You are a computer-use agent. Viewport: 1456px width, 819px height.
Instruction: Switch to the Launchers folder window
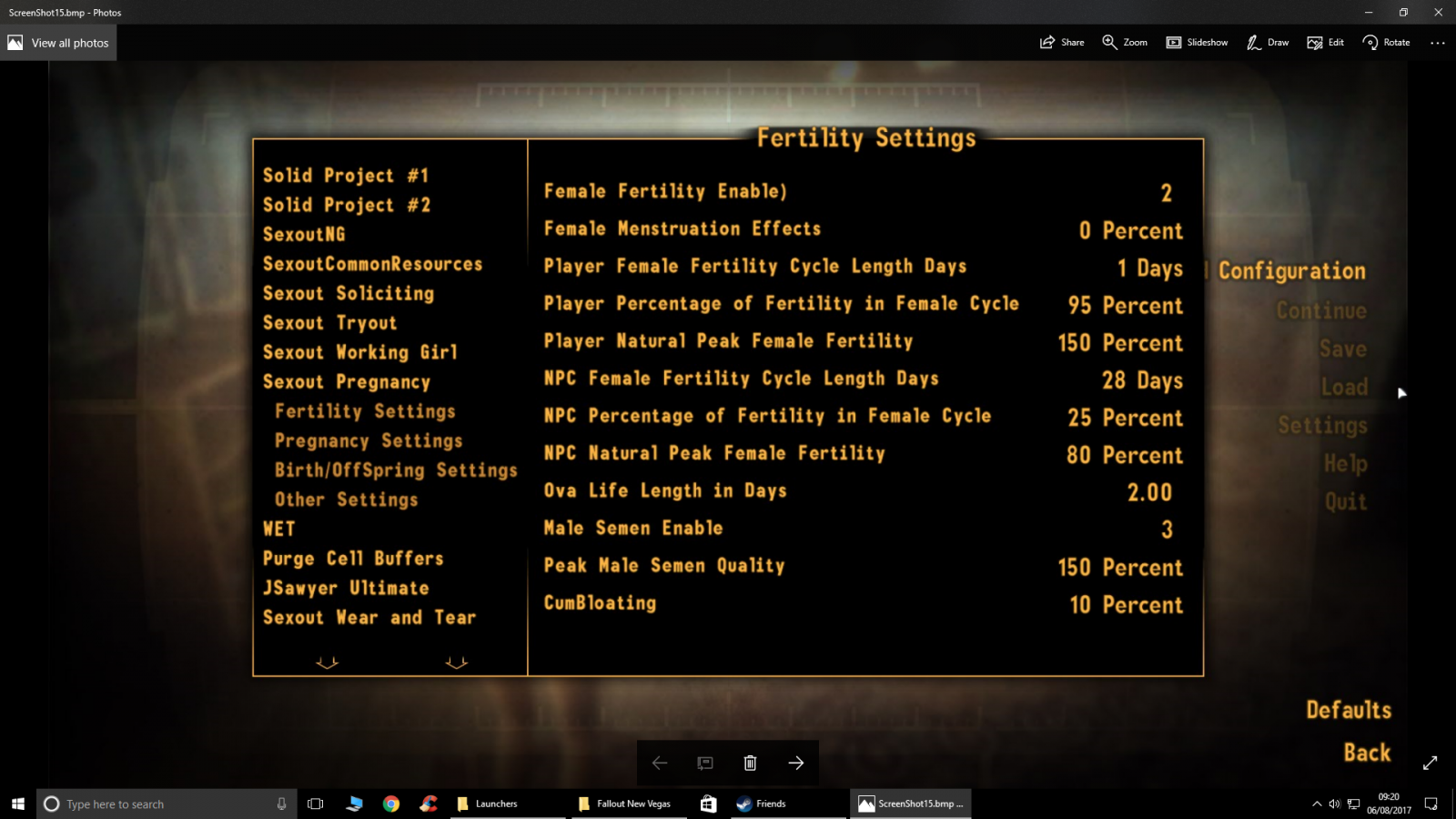click(508, 804)
